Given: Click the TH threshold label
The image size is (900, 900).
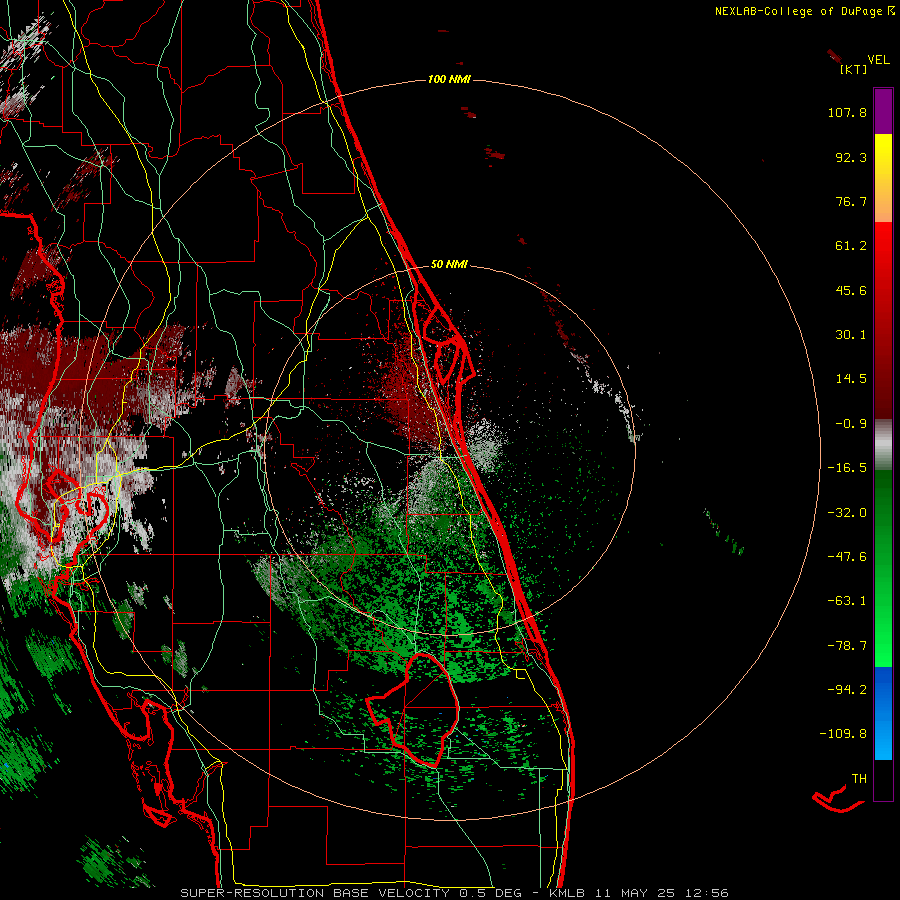Looking at the screenshot, I should 859,779.
